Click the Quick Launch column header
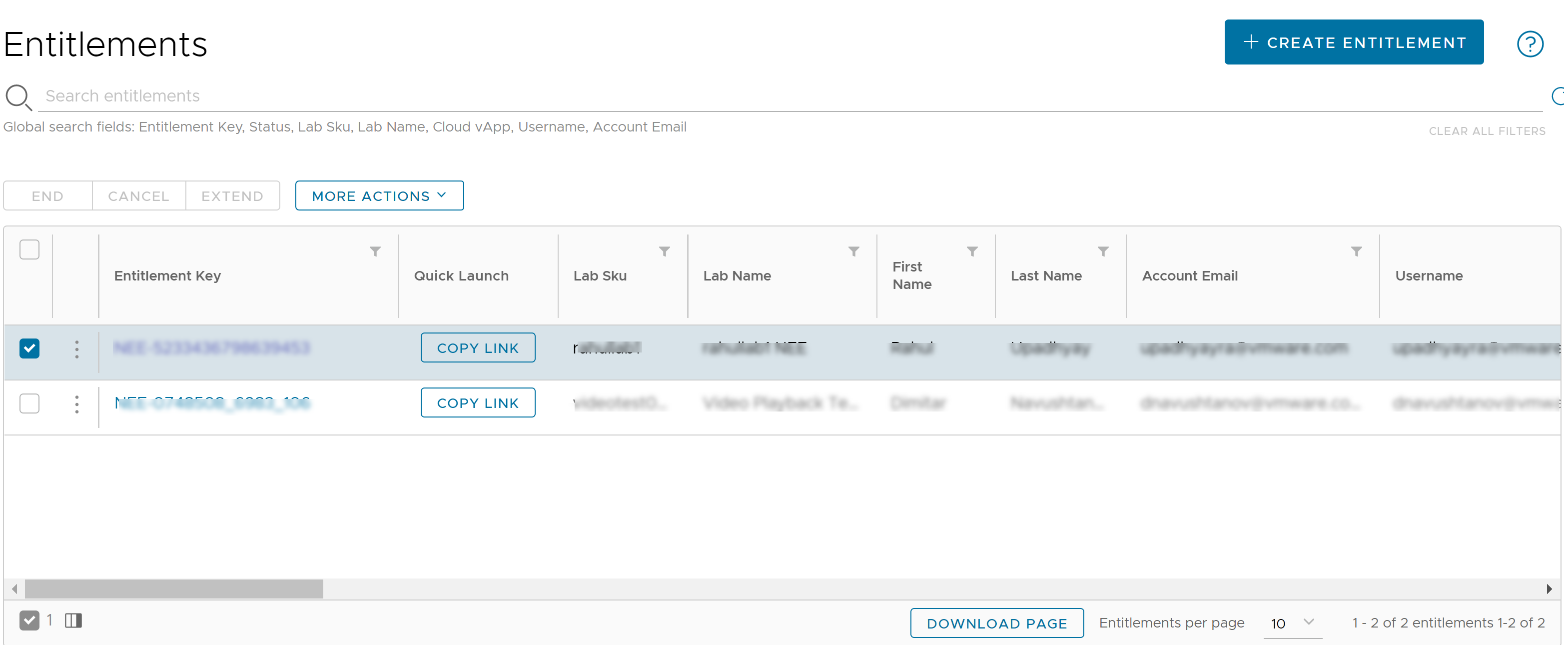This screenshot has width=1568, height=645. pyautogui.click(x=461, y=276)
